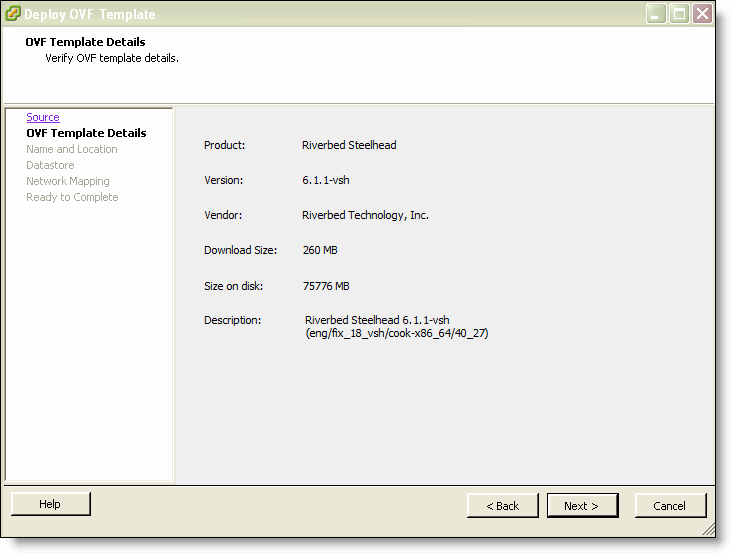This screenshot has width=732, height=554.
Task: Click the < Back button
Action: (503, 506)
